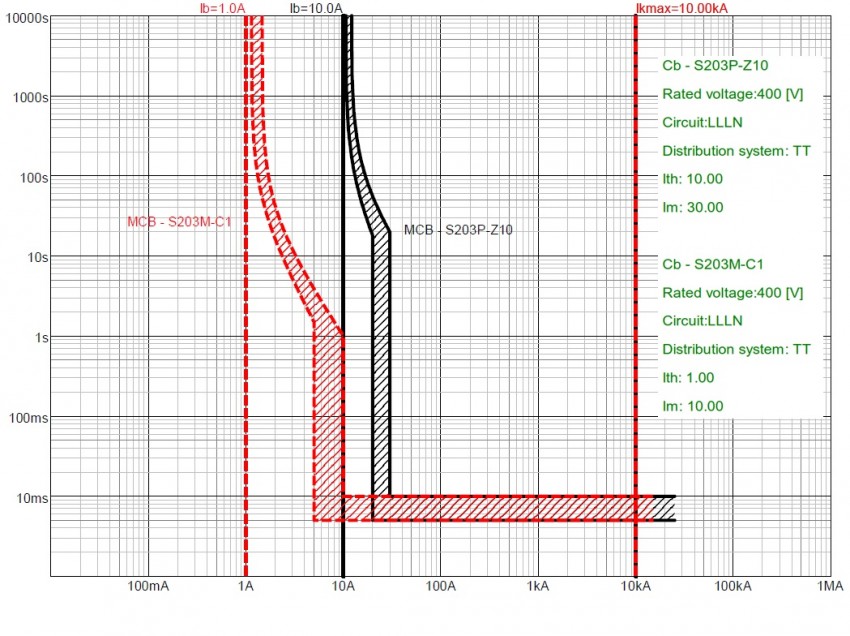Viewport: 850px width, 636px height.
Task: Click the 'Ib=1.0A' label at top
Action: (x=222, y=8)
